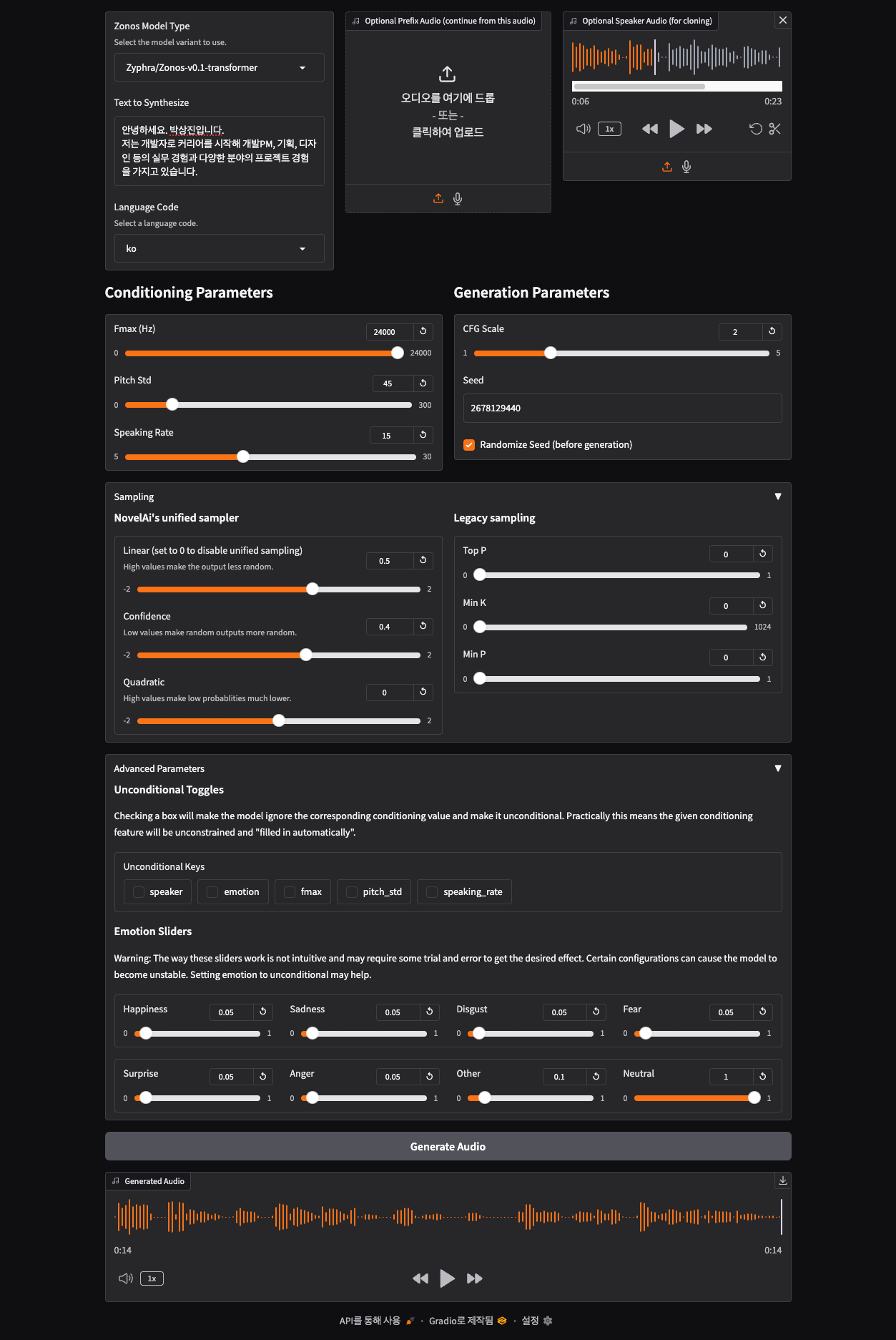896x1340 pixels.
Task: Collapse the Sampling section
Action: [x=778, y=497]
